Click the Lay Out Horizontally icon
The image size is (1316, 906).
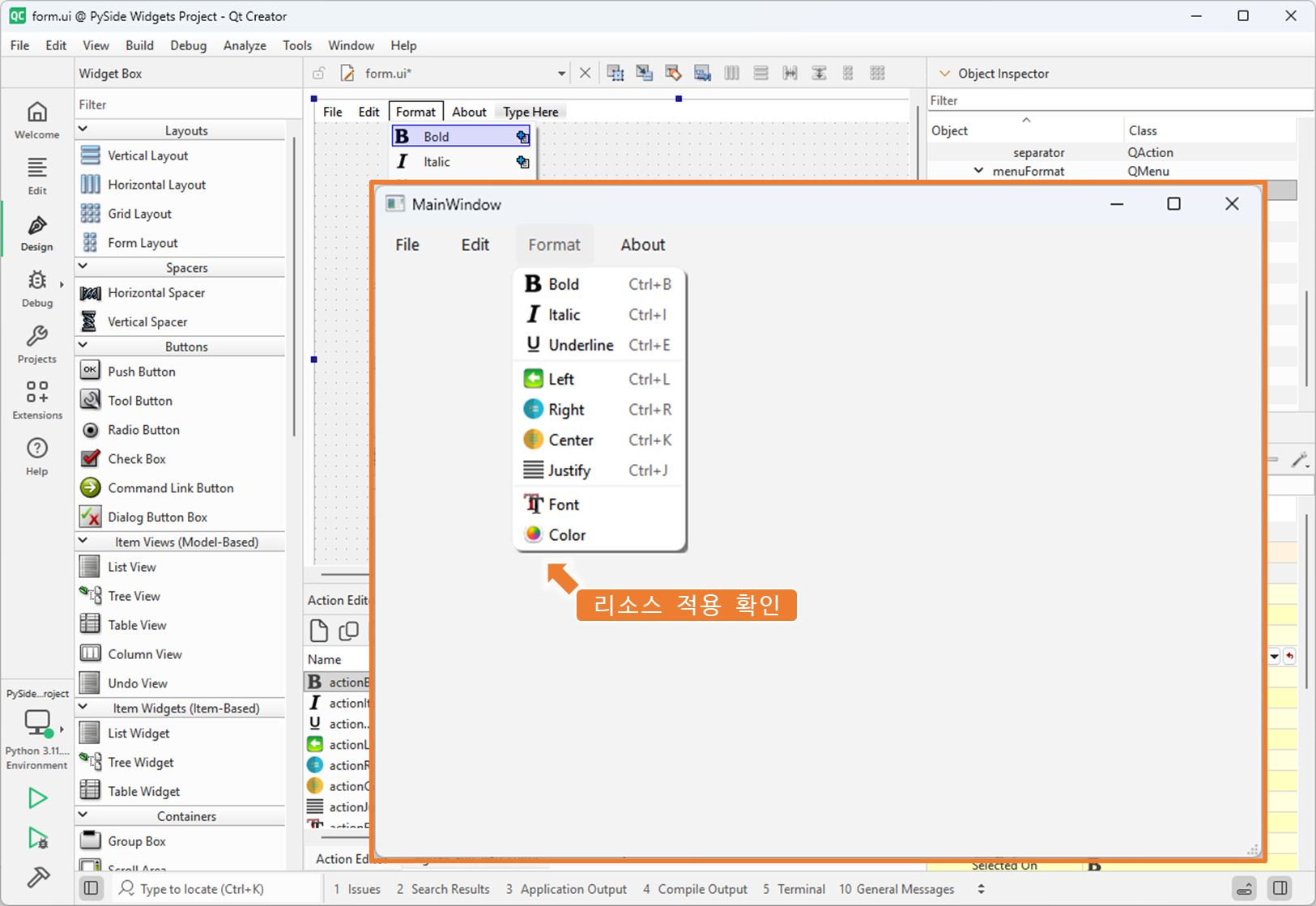[732, 73]
